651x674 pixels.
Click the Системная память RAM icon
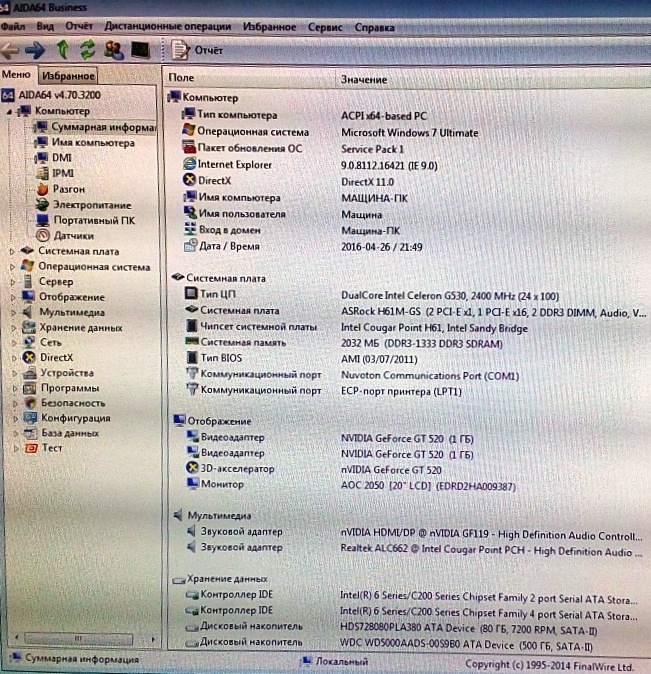tap(192, 341)
